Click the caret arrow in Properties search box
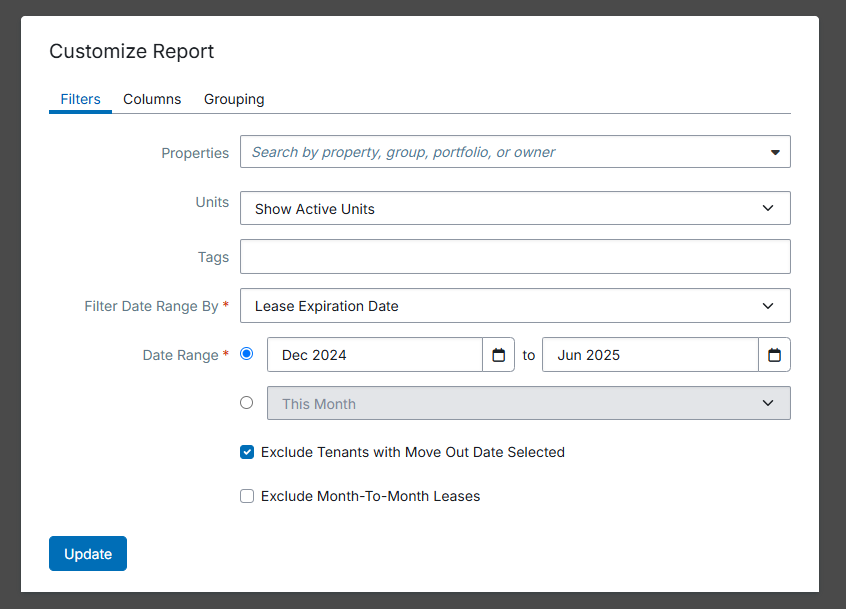Viewport: 846px width, 609px height. 775,153
